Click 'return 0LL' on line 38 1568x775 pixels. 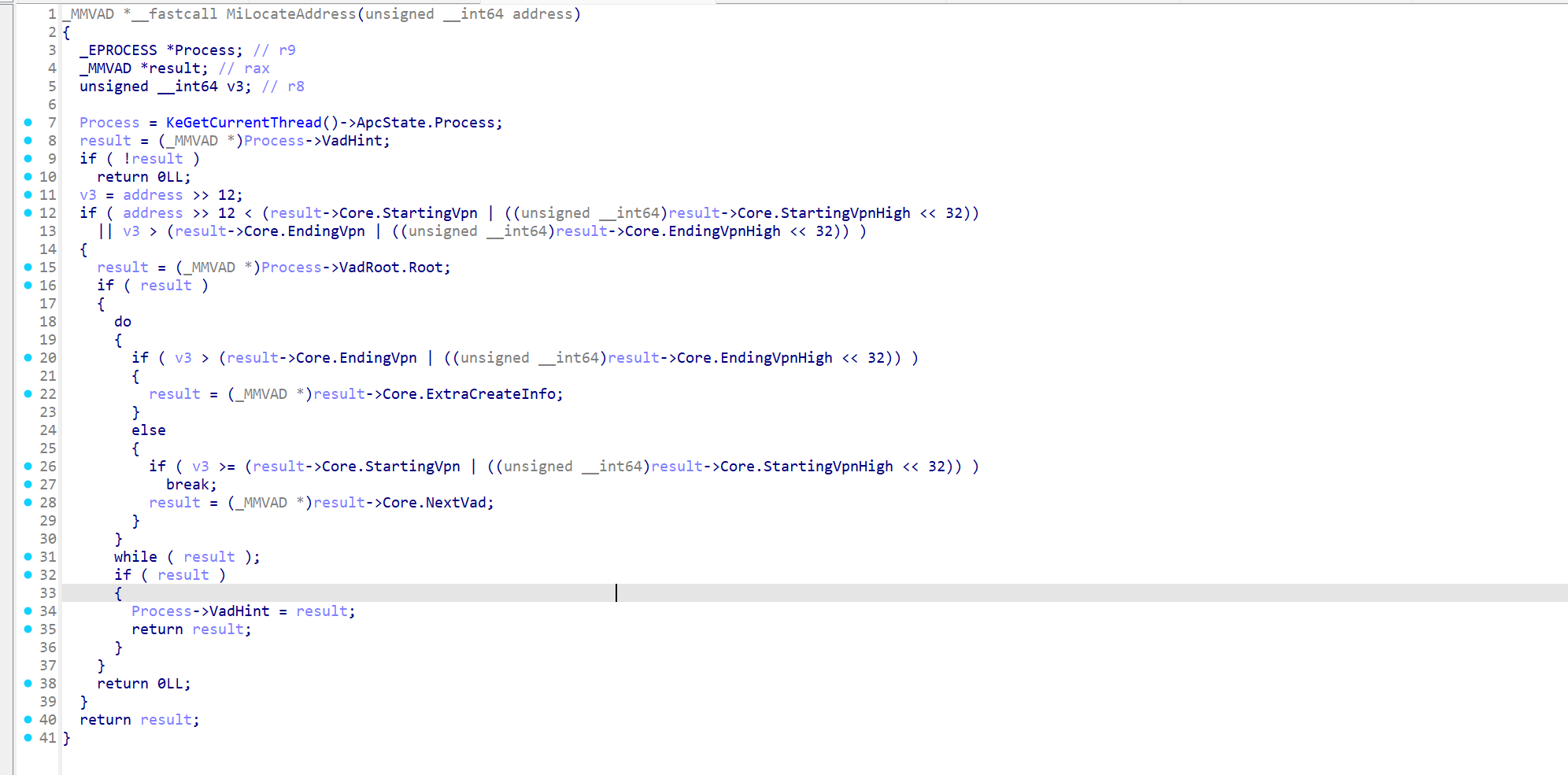pyautogui.click(x=140, y=684)
